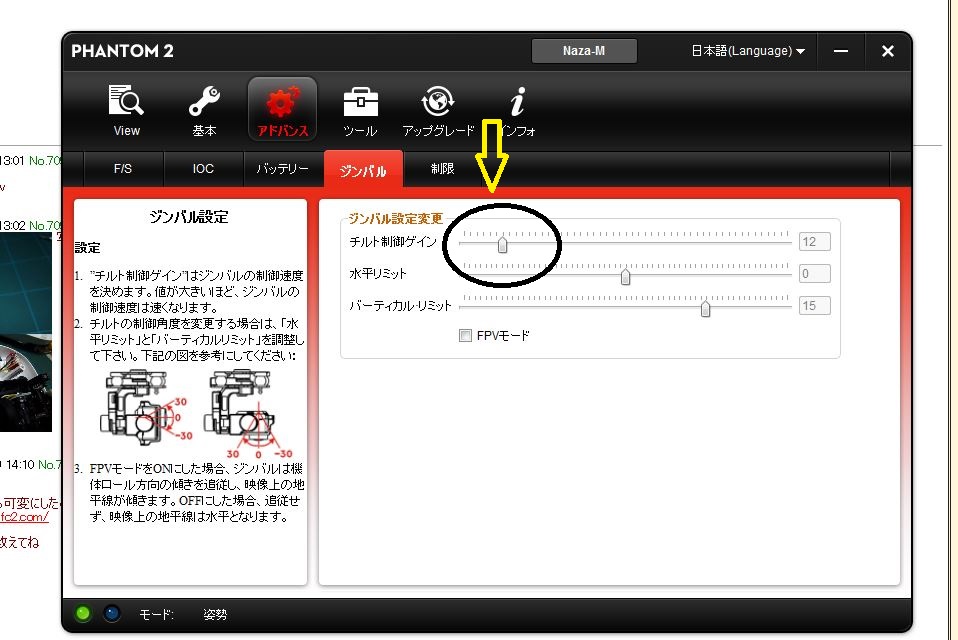Switch to the F/S tab
Viewport: 958px width, 640px height.
tap(123, 169)
